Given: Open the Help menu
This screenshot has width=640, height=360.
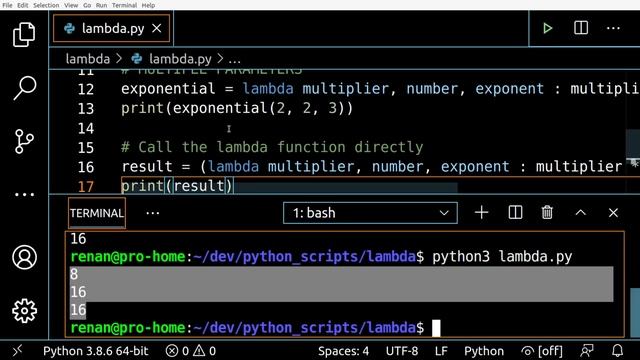Looking at the screenshot, I should click(x=148, y=5).
